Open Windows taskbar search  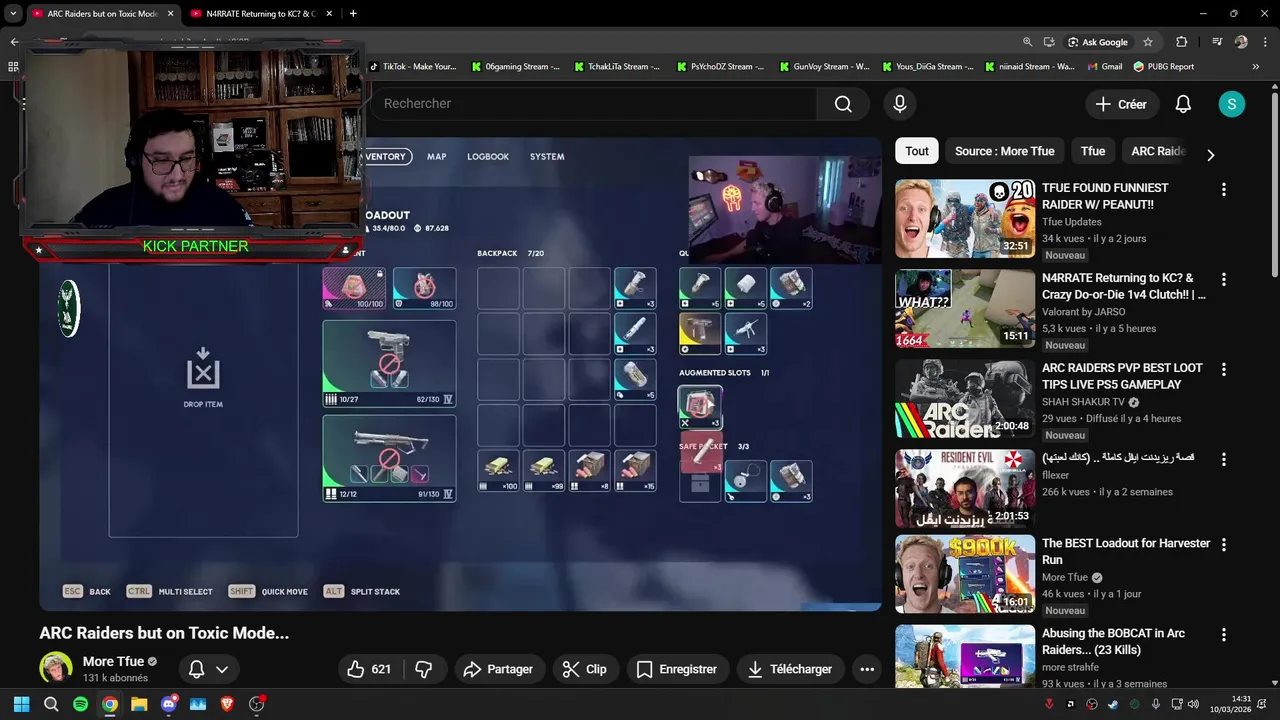tap(51, 704)
